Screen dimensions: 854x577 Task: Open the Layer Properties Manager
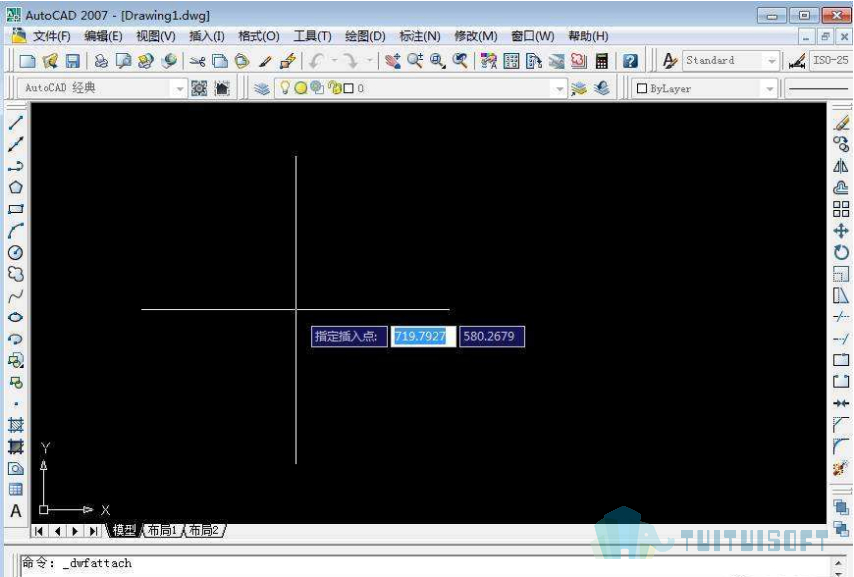coord(262,88)
